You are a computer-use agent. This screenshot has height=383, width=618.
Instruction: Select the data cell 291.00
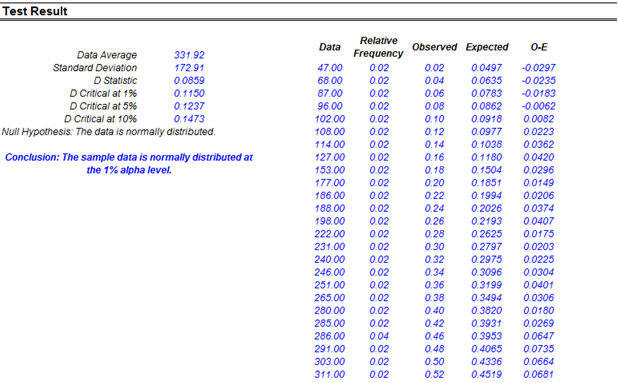(x=330, y=349)
